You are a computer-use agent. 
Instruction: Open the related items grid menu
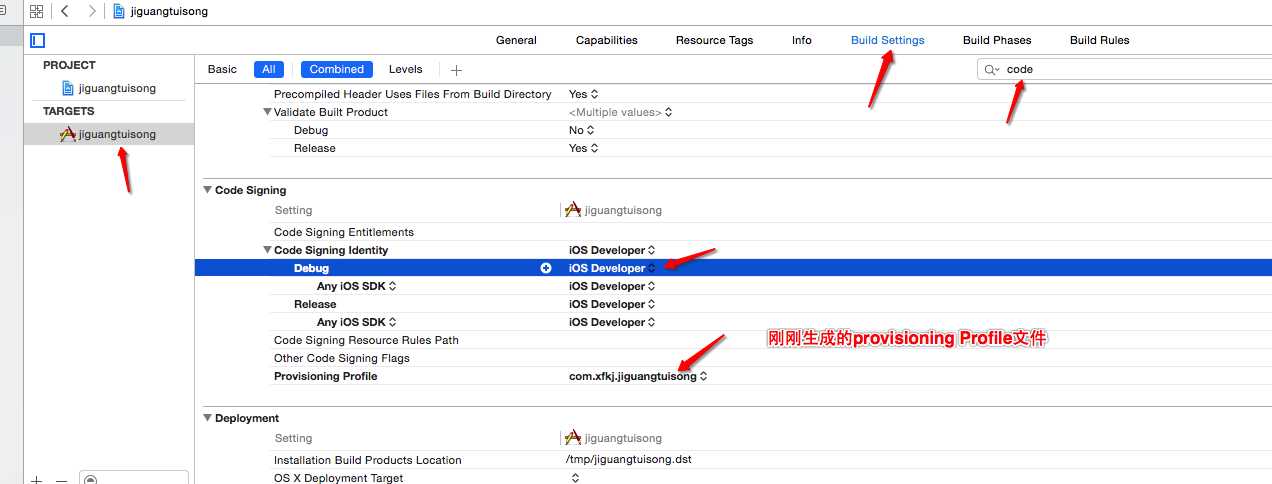coord(37,11)
